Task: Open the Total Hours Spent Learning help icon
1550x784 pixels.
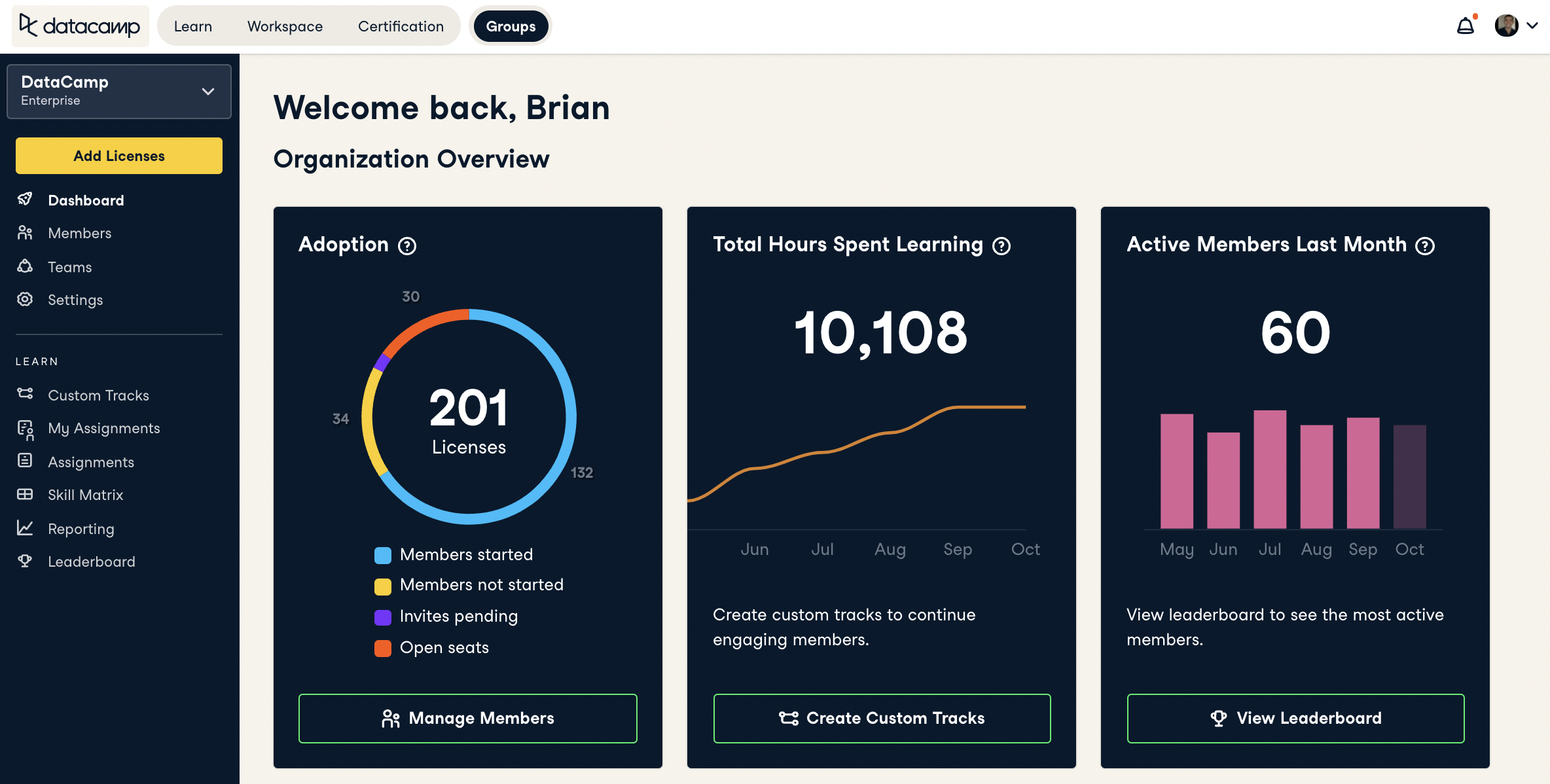Action: [x=1001, y=246]
